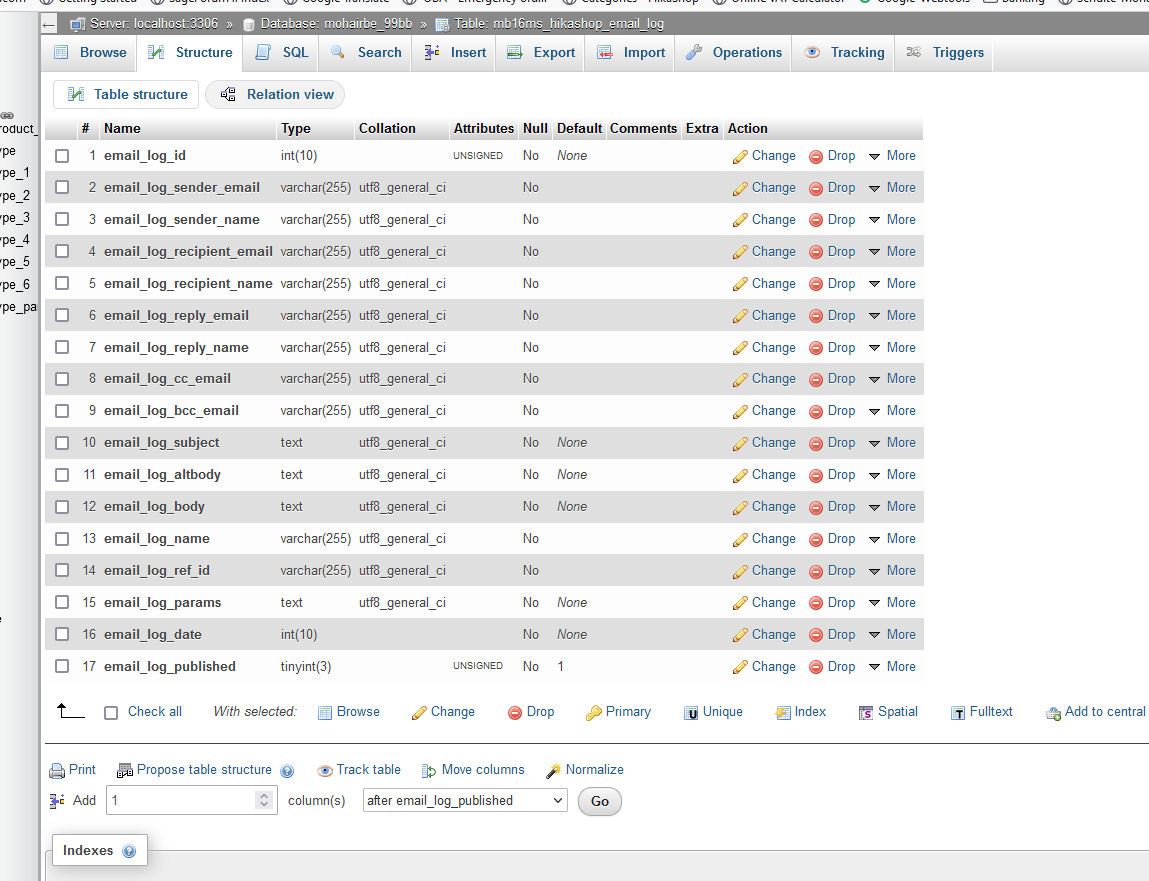The height and width of the screenshot is (881, 1149).
Task: Click the Database: mohairbe_99bb breadcrumb link
Action: point(336,24)
